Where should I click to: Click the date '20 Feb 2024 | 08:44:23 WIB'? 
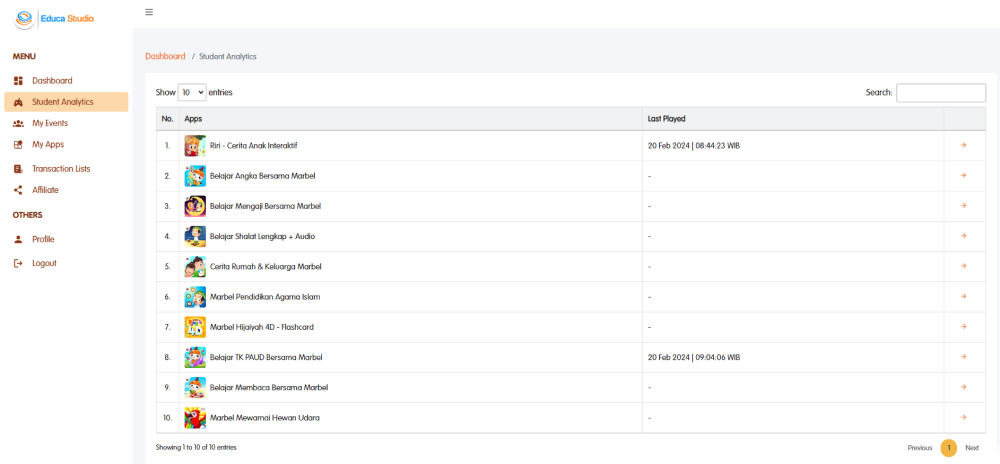click(x=694, y=146)
